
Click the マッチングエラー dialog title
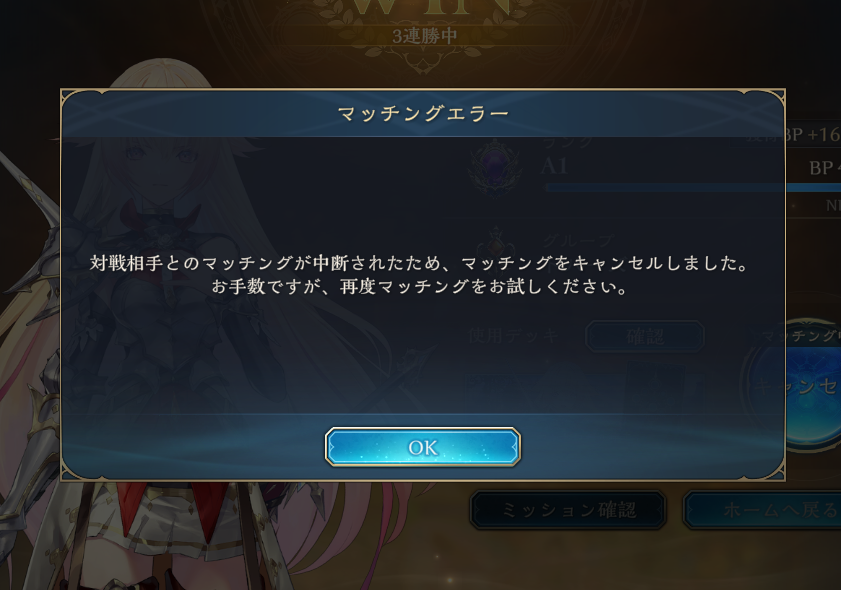coord(423,114)
